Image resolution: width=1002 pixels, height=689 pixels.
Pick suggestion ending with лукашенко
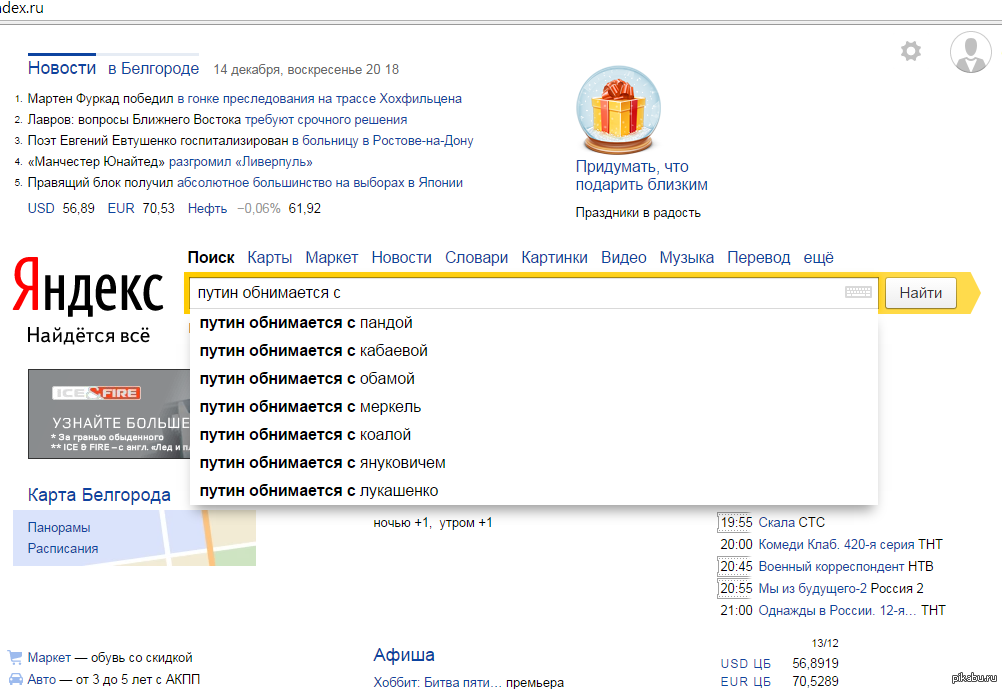click(x=318, y=491)
